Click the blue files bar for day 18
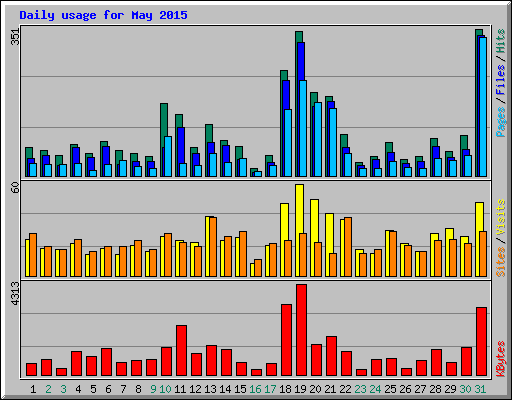The height and width of the screenshot is (400, 512). (x=286, y=95)
